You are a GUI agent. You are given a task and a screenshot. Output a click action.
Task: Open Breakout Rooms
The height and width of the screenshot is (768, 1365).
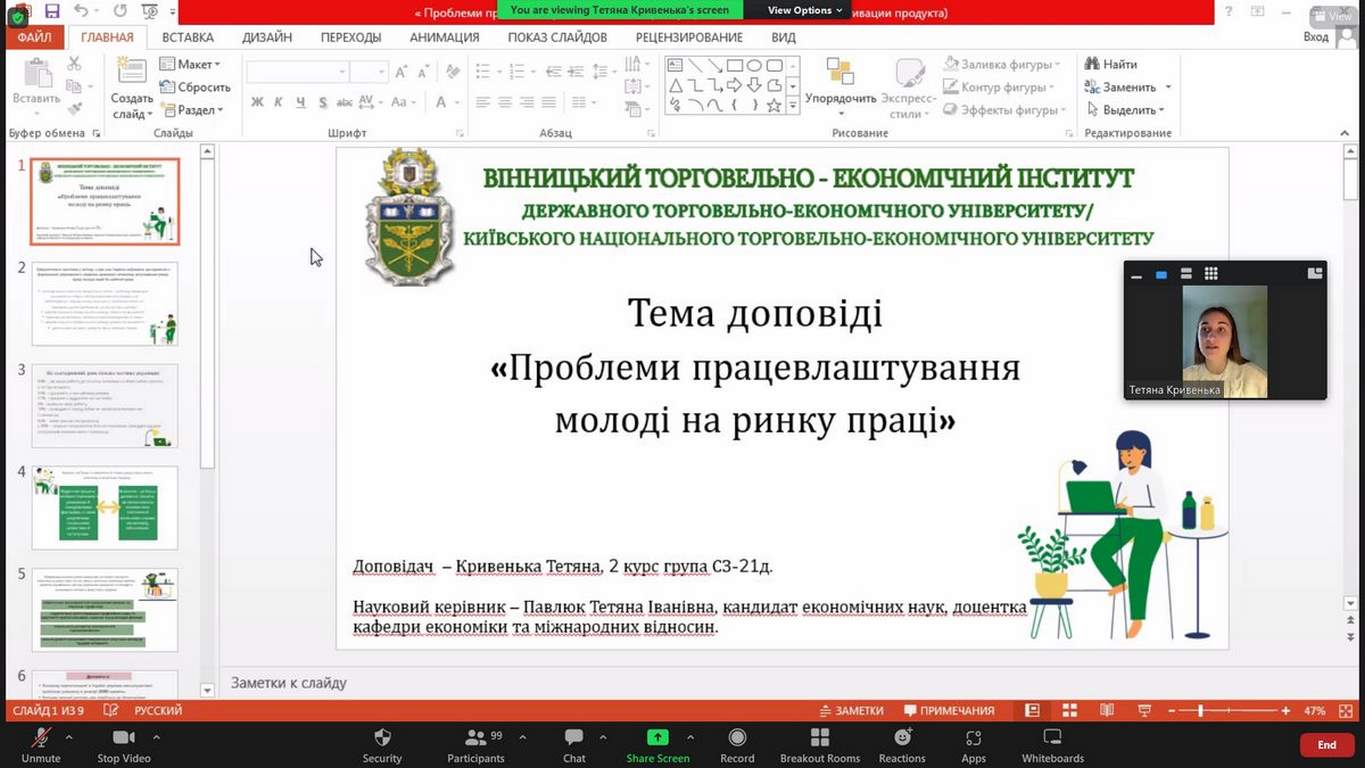[820, 738]
